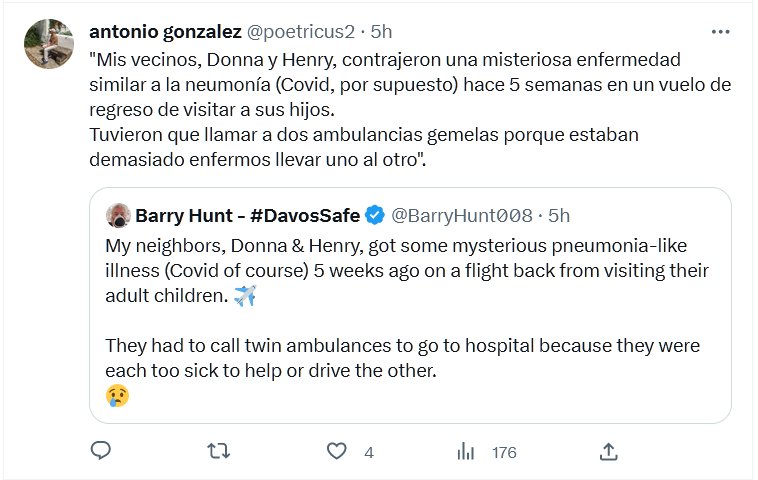Click the crying face emoji

[117, 395]
